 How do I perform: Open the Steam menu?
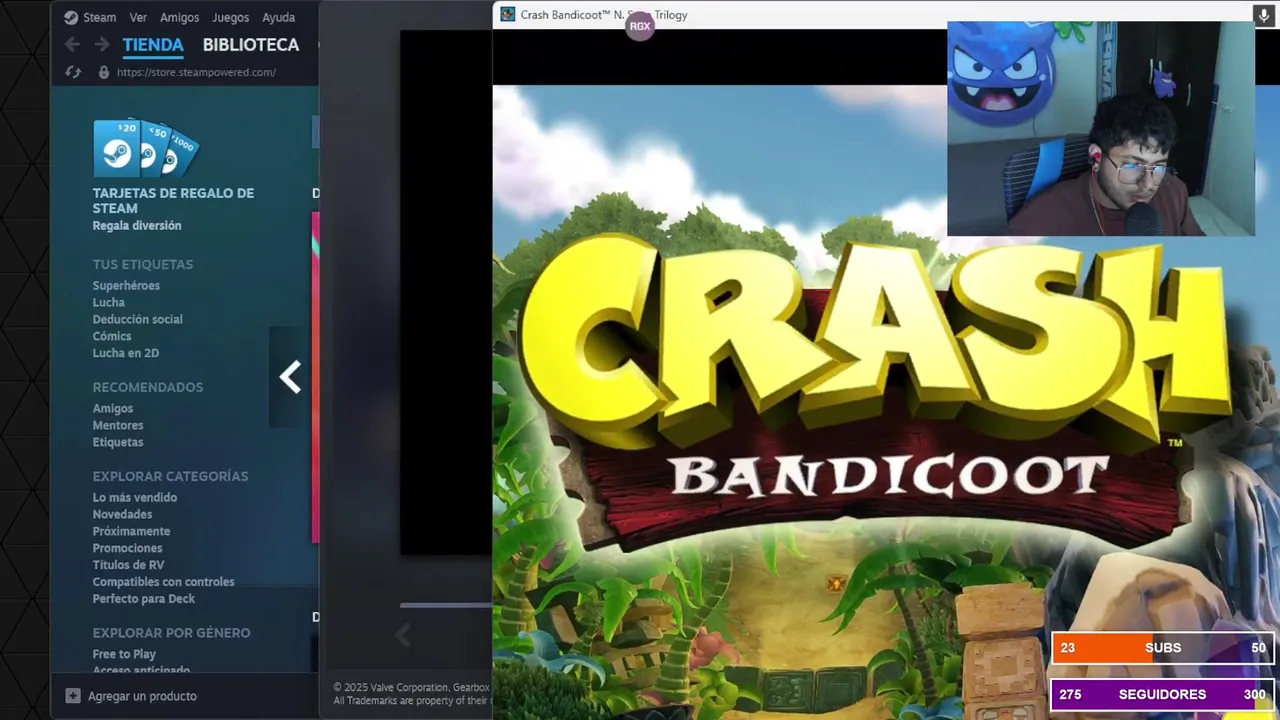point(99,17)
